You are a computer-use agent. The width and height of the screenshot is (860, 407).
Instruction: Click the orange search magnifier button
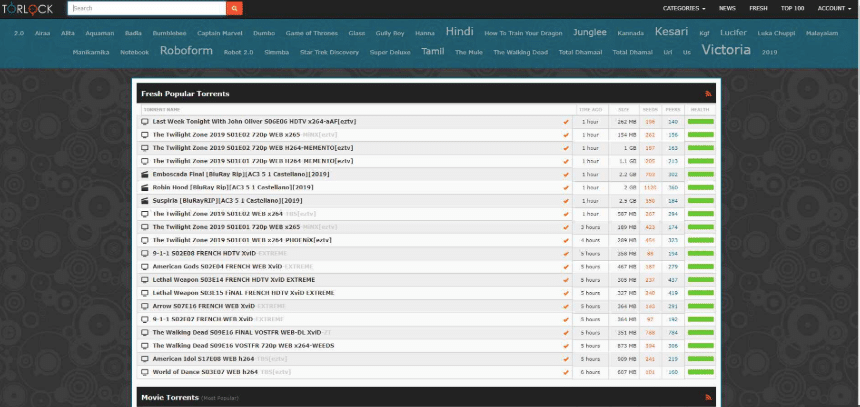[234, 8]
